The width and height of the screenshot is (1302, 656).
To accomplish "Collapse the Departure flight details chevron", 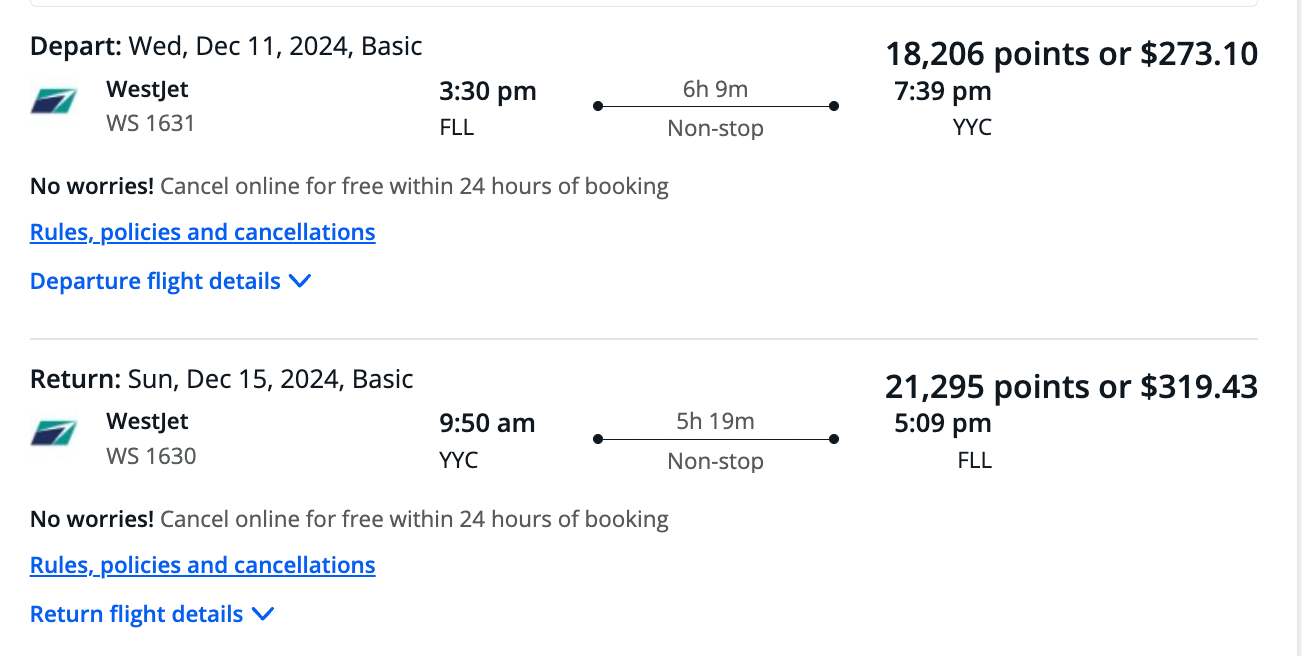I will pyautogui.click(x=300, y=281).
